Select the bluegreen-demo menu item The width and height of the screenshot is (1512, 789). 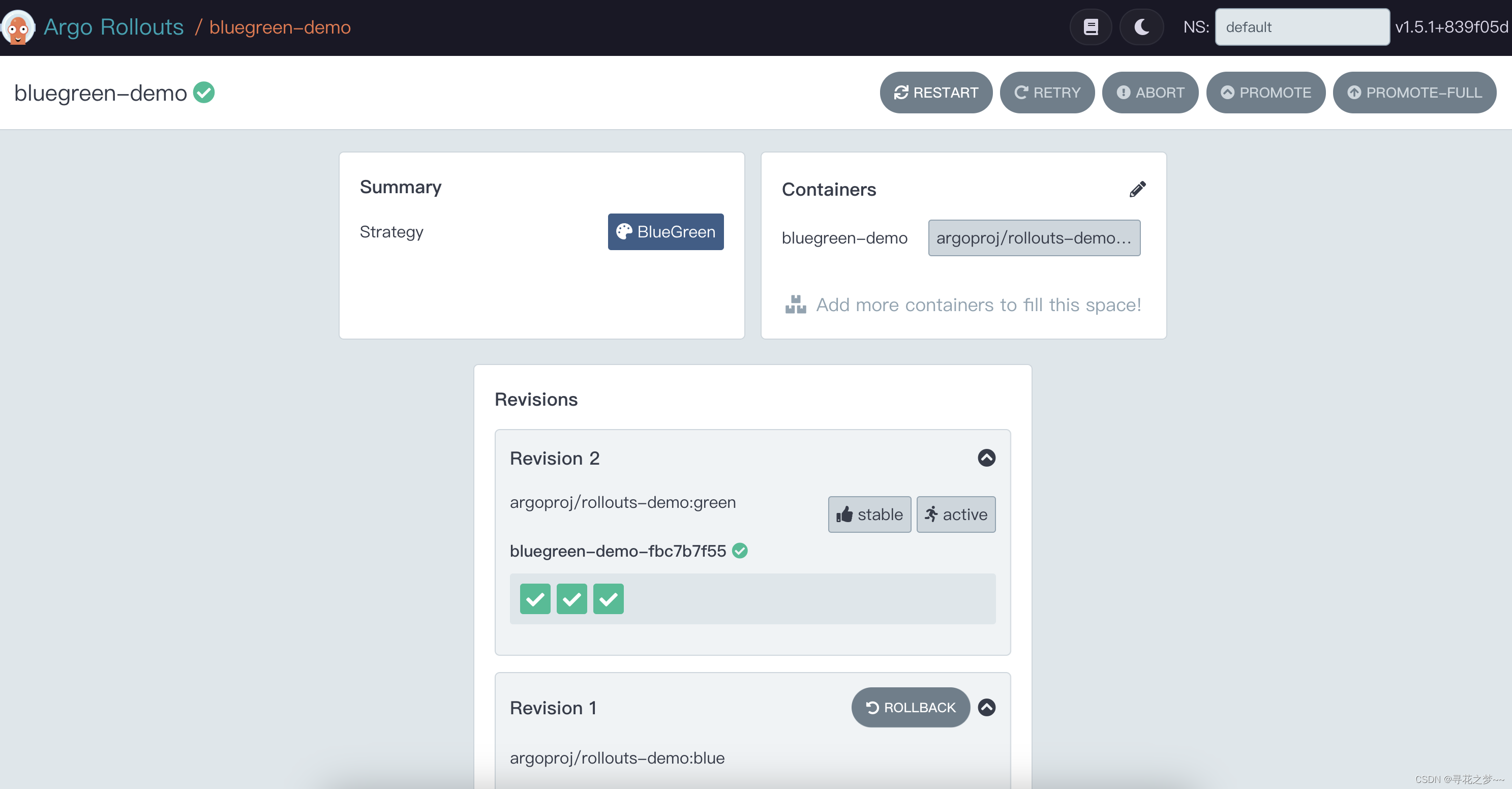(x=280, y=27)
